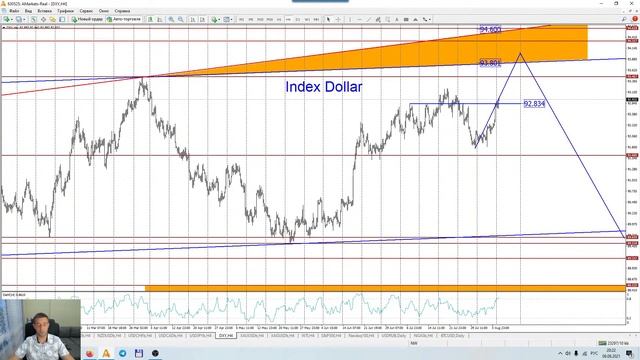640x360 pixels.
Task: Switch to the USDCHF chart tab
Action: tap(140, 336)
